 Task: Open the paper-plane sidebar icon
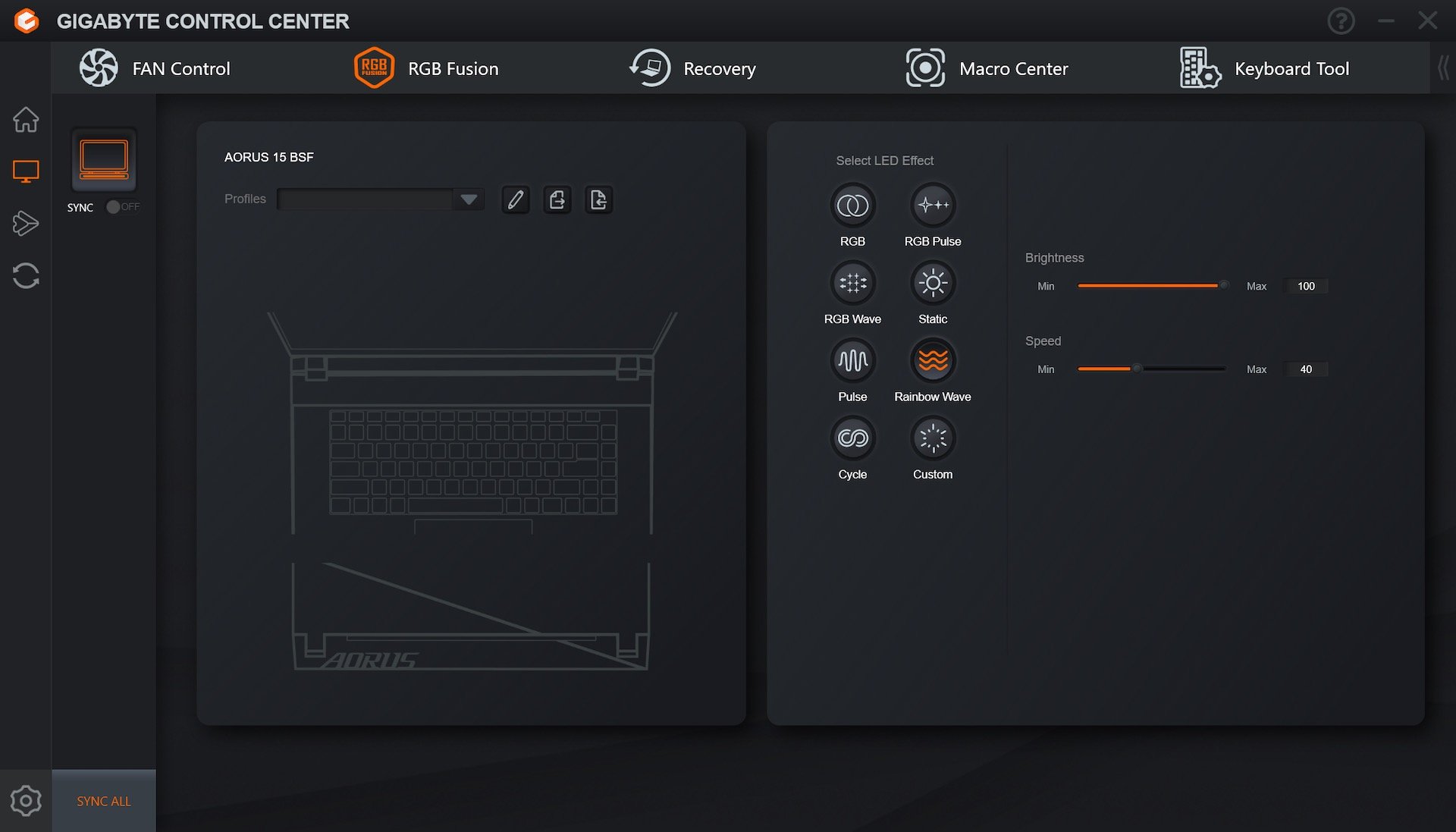pos(26,224)
